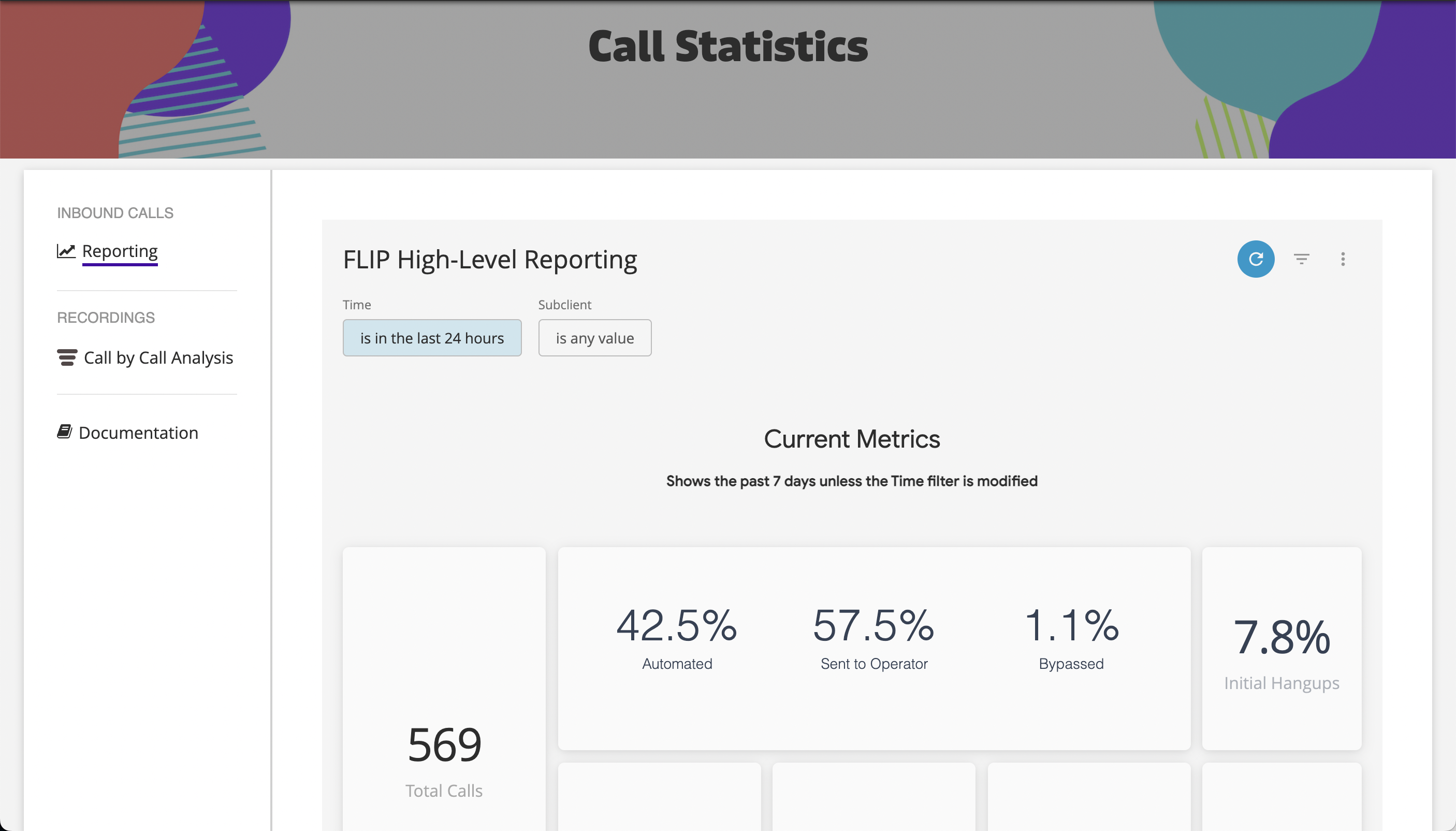Viewport: 1456px width, 831px height.
Task: Click the FLIP High-Level Reporting title
Action: [x=489, y=260]
